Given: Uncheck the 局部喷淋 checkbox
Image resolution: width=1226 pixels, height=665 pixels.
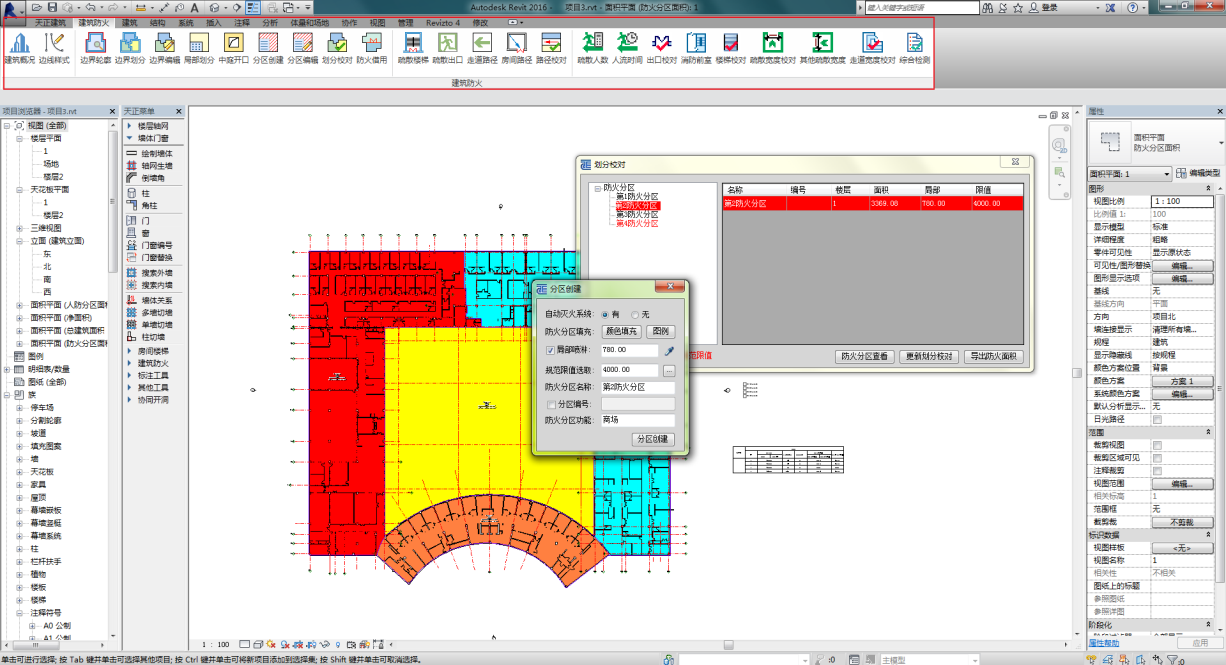Looking at the screenshot, I should point(551,351).
